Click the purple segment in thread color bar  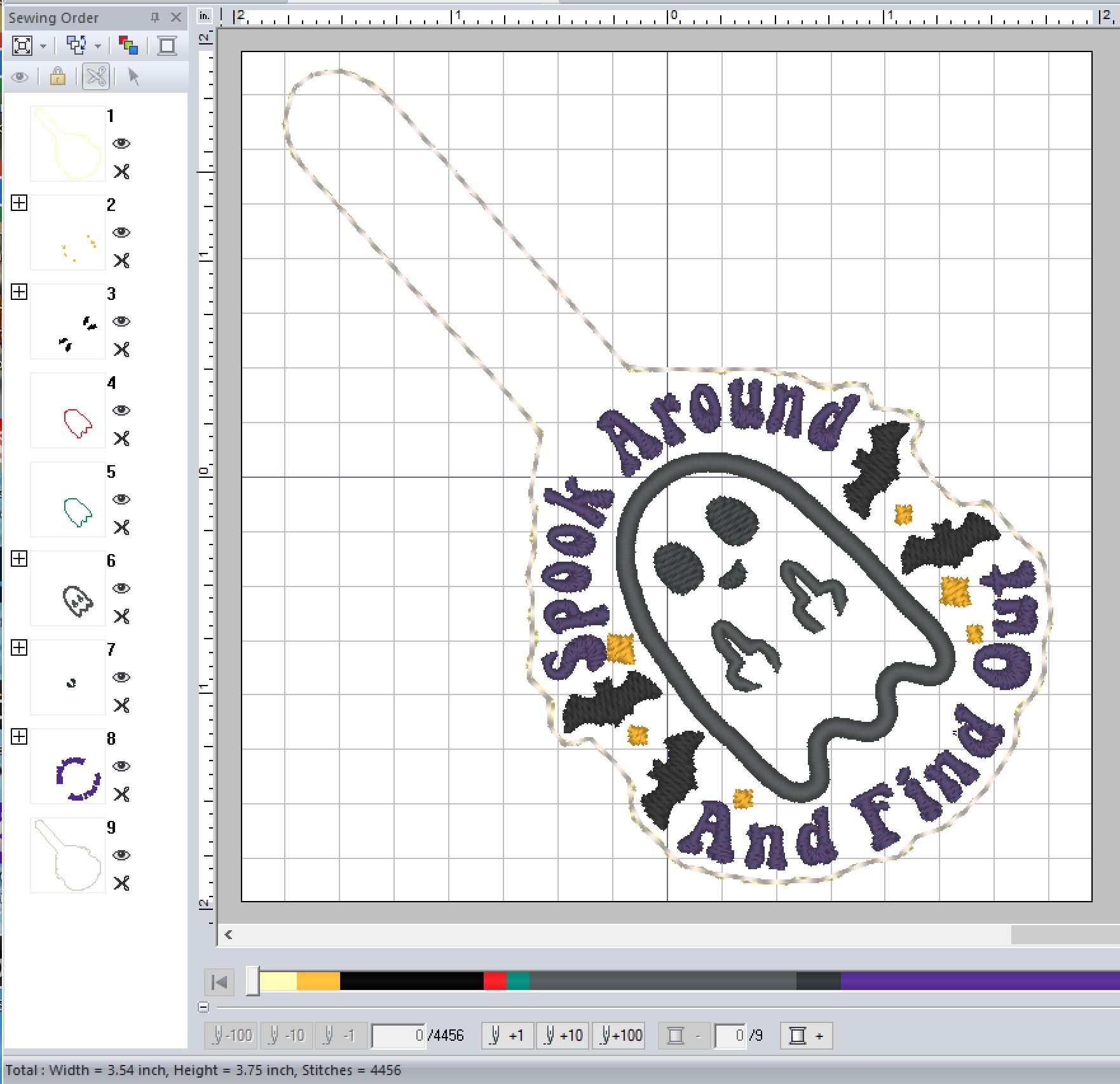click(979, 981)
